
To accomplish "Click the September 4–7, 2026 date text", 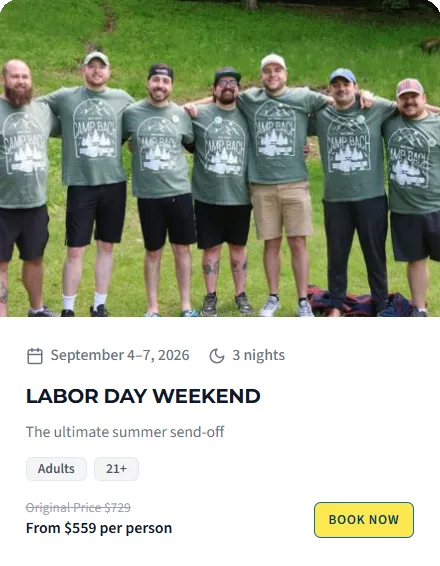I will [120, 355].
